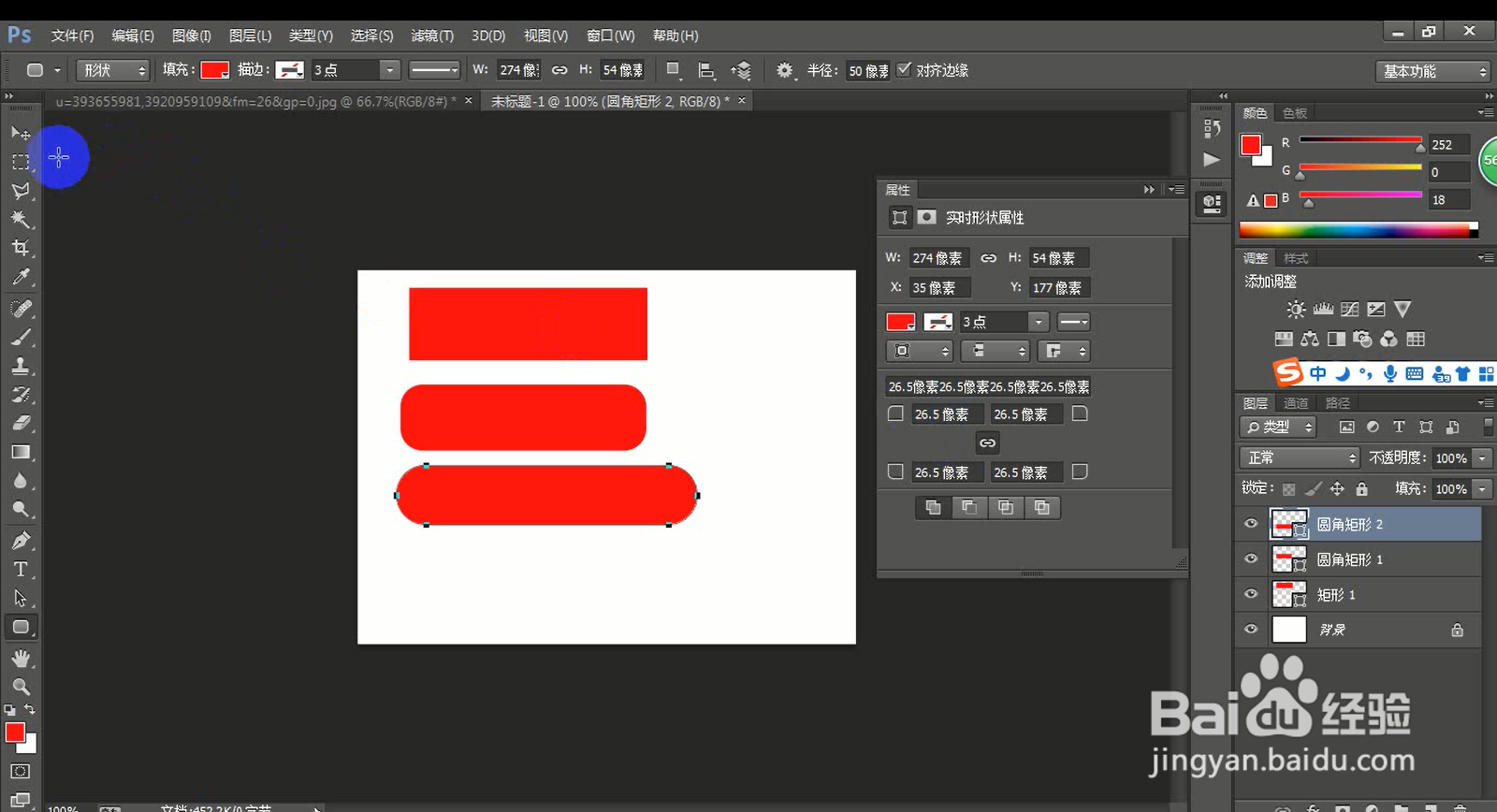Open the 形状 tool mode dropdown

pyautogui.click(x=112, y=70)
